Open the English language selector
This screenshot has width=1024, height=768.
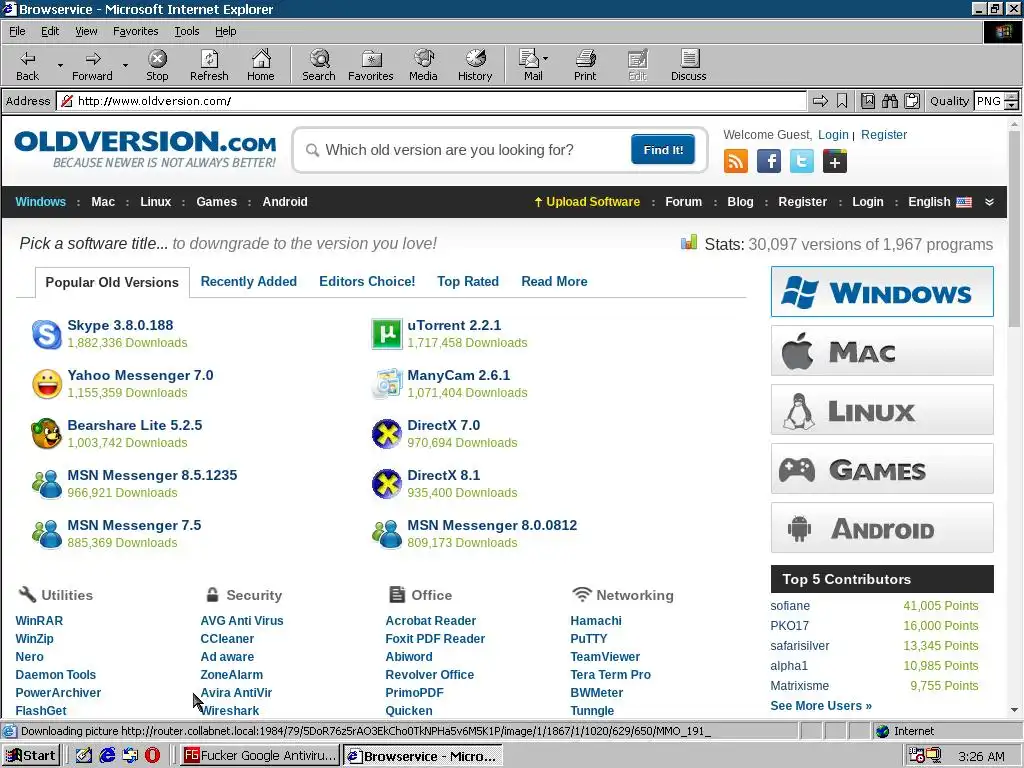click(x=939, y=202)
